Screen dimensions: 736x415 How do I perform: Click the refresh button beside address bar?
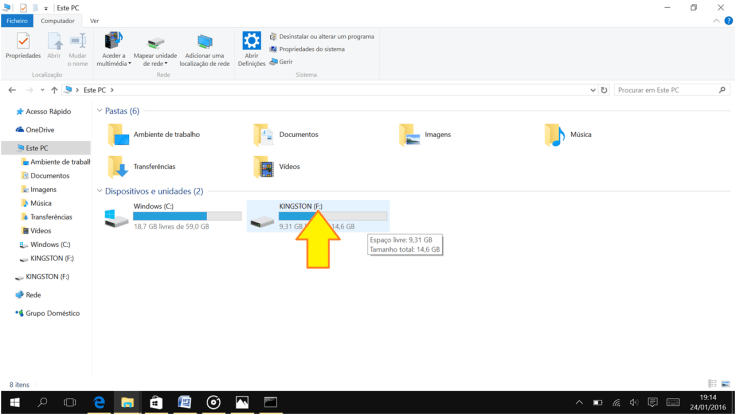tap(604, 90)
